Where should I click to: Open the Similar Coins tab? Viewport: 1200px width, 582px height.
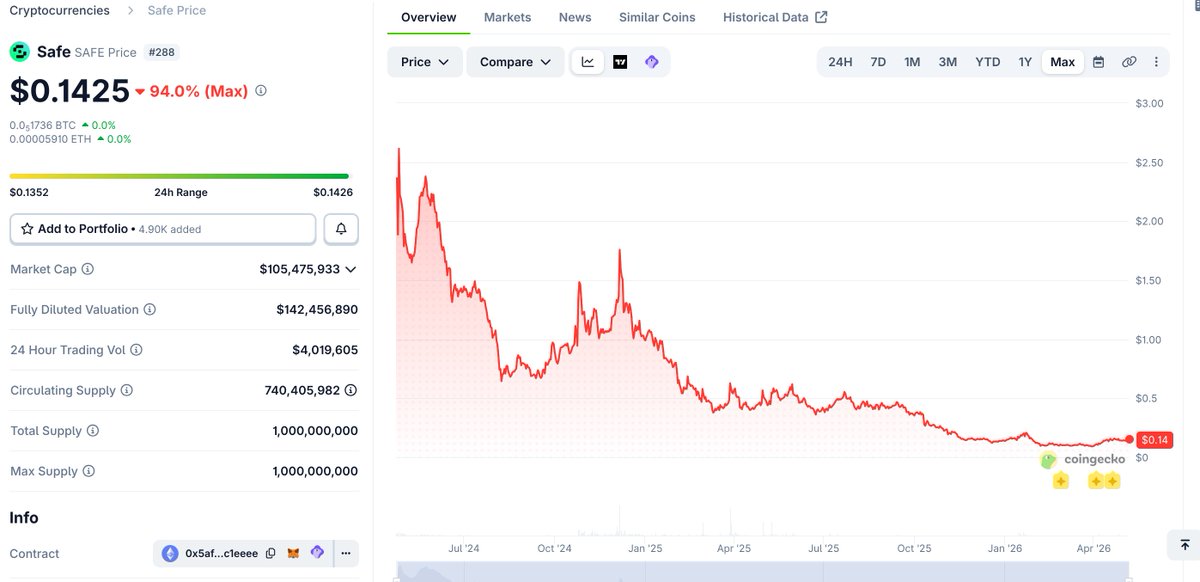coord(657,17)
